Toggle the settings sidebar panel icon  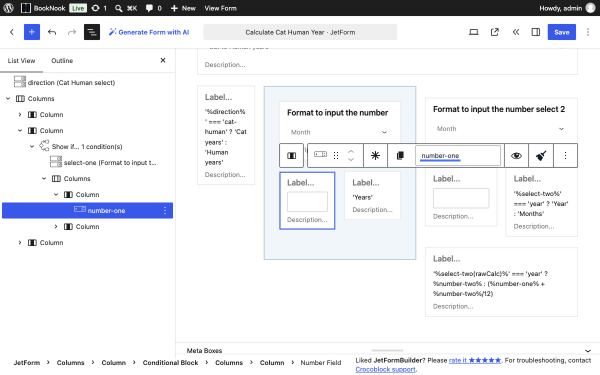pos(536,32)
